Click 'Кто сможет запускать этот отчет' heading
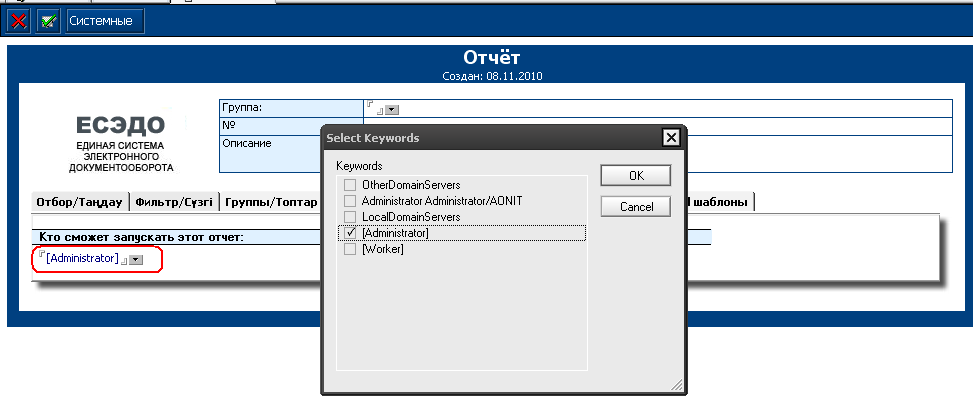The image size is (973, 397). point(141,236)
